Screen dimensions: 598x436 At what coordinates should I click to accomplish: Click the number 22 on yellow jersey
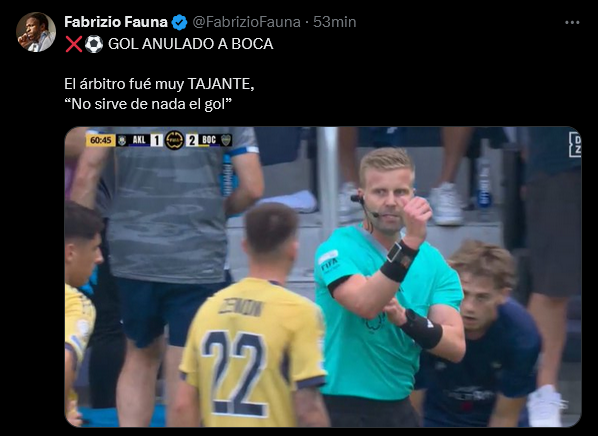click(236, 373)
